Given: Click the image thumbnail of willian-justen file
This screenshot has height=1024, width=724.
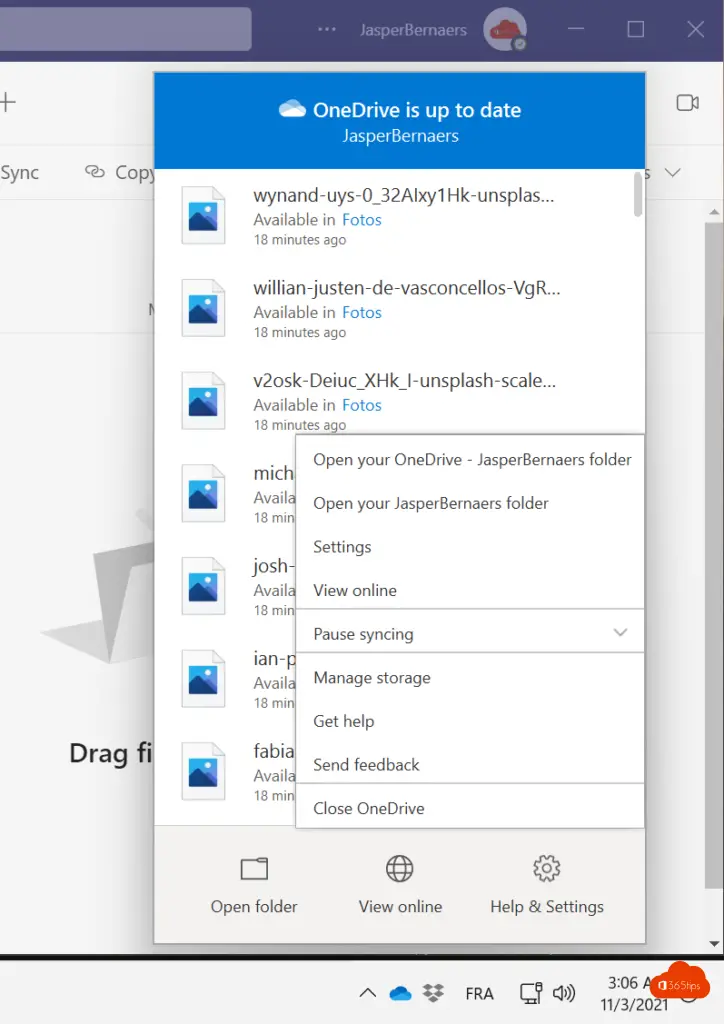Looking at the screenshot, I should point(203,308).
